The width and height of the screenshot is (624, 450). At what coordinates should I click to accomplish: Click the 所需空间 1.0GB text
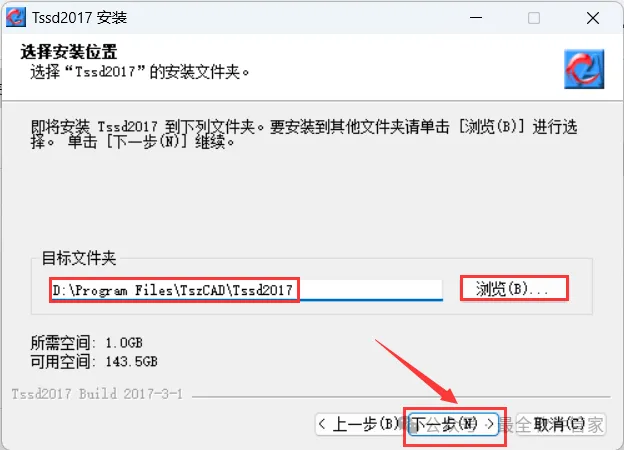[86, 343]
